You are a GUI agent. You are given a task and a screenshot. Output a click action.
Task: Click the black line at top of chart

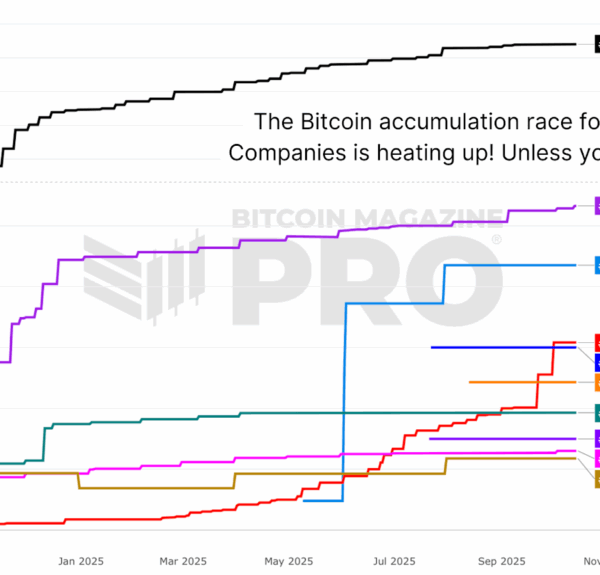pyautogui.click(x=300, y=68)
